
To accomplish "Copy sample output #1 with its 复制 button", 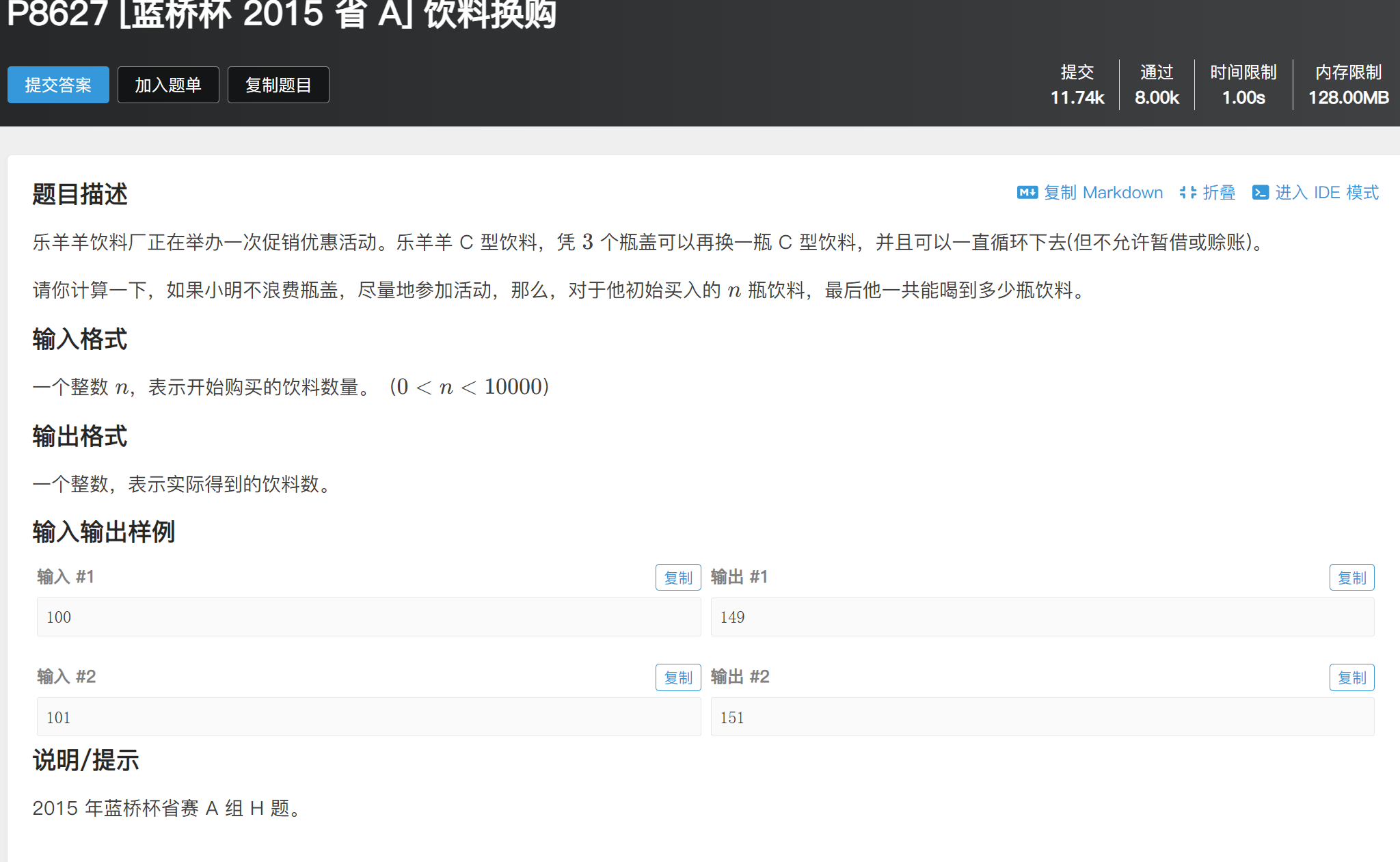I will pos(1351,578).
